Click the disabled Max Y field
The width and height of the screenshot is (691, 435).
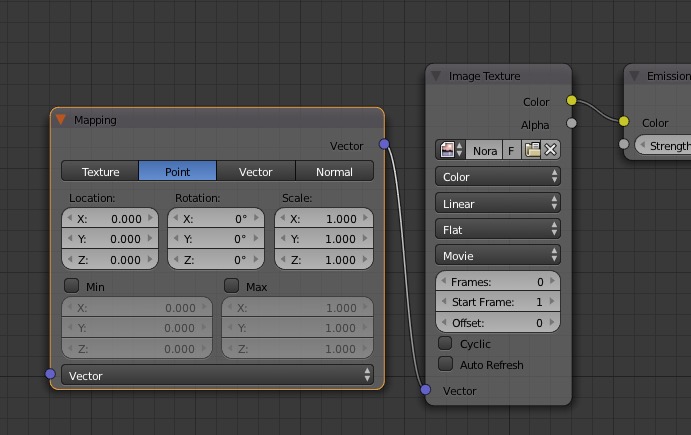point(297,327)
